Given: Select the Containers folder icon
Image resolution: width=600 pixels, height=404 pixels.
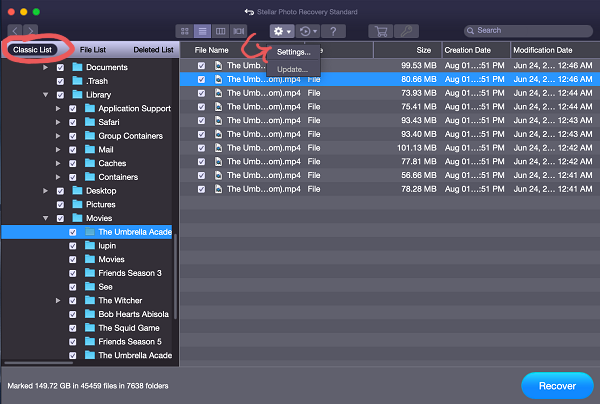Looking at the screenshot, I should coord(90,177).
